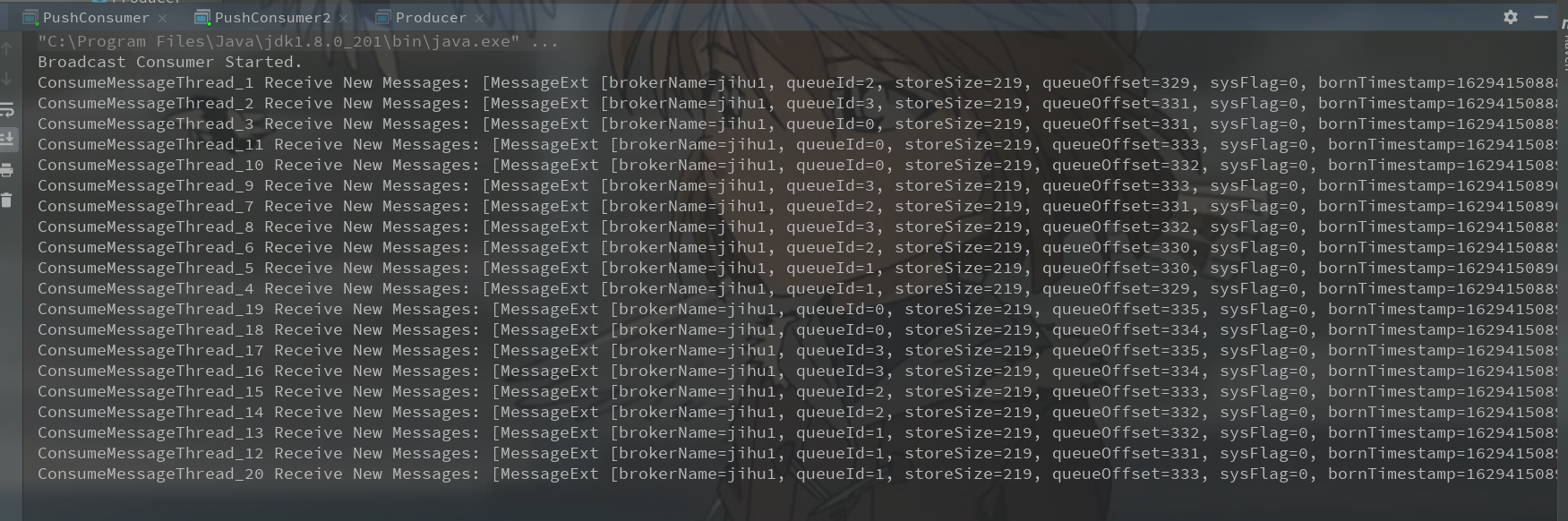Switch to the PushConsumer2 run tab

point(272,18)
